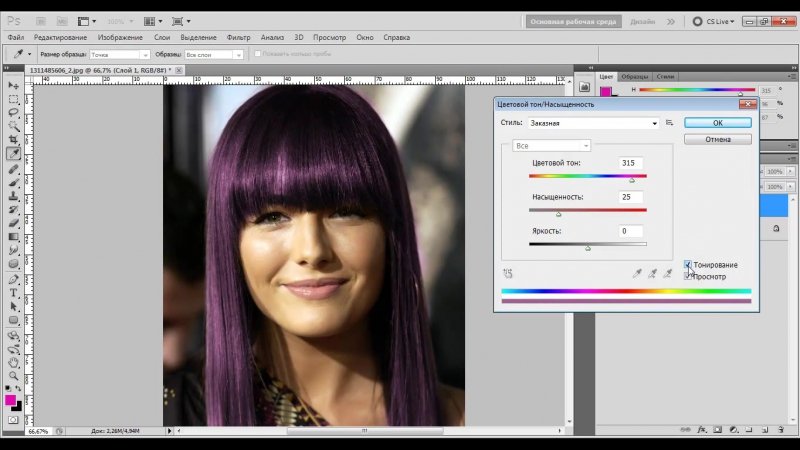The height and width of the screenshot is (450, 800).
Task: Open the Фильтр menu
Action: point(239,37)
